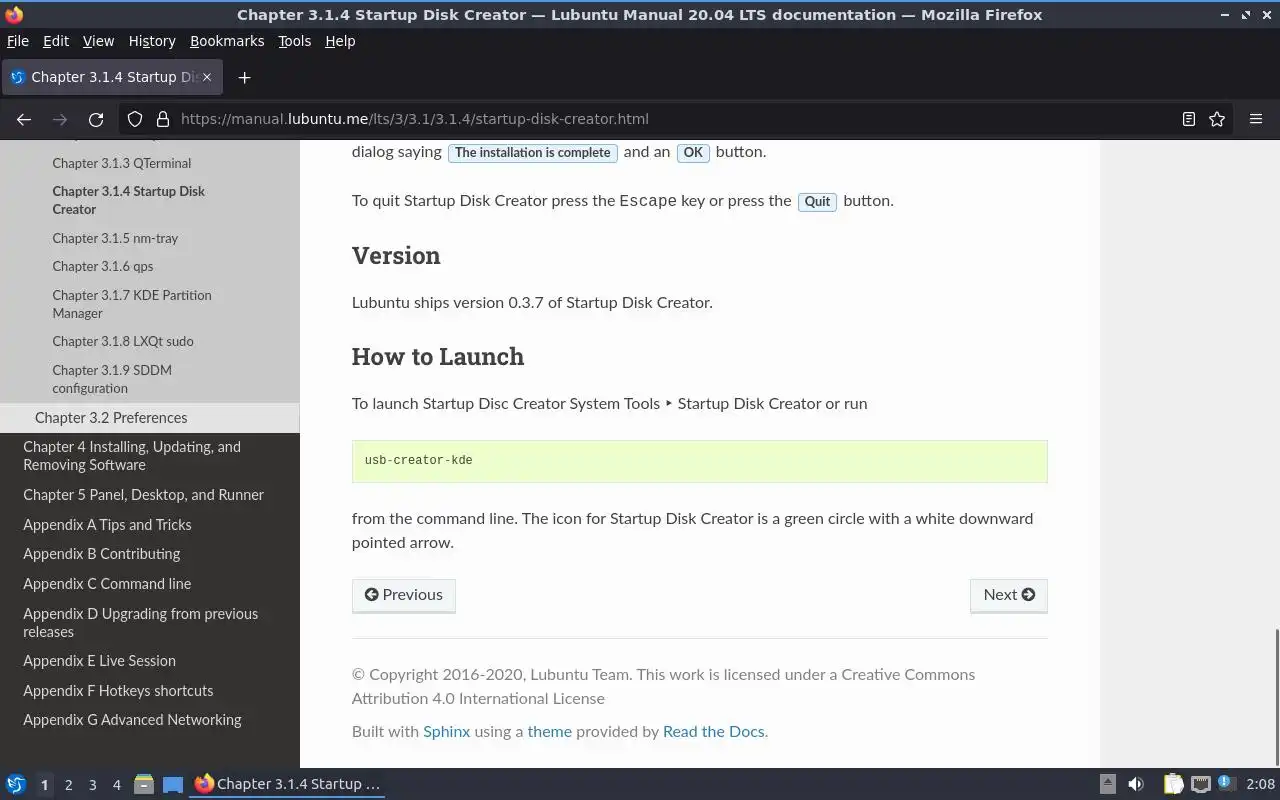1280x800 pixels.
Task: Open the update notifier tray icon
Action: tap(1226, 783)
